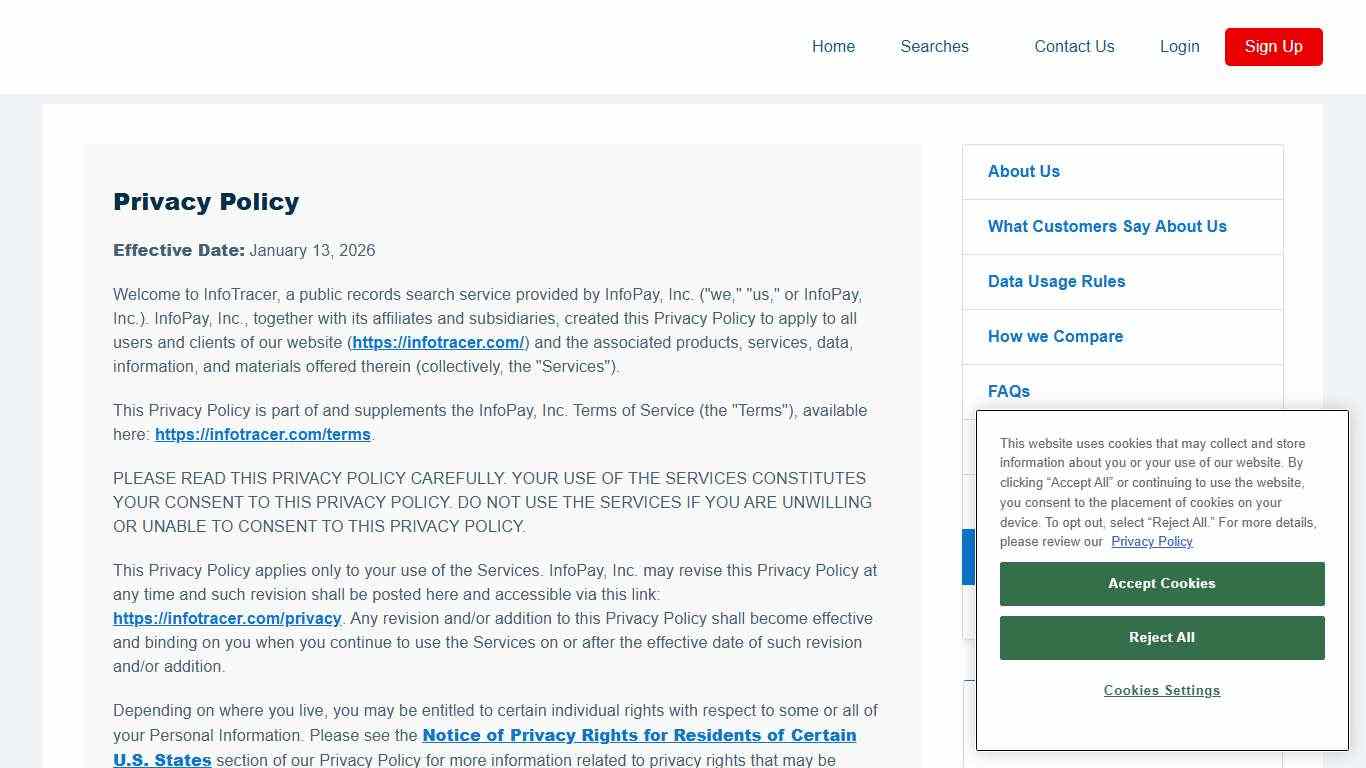The height and width of the screenshot is (768, 1366).
Task: Select Contact Us in the top navigation
Action: click(x=1074, y=46)
